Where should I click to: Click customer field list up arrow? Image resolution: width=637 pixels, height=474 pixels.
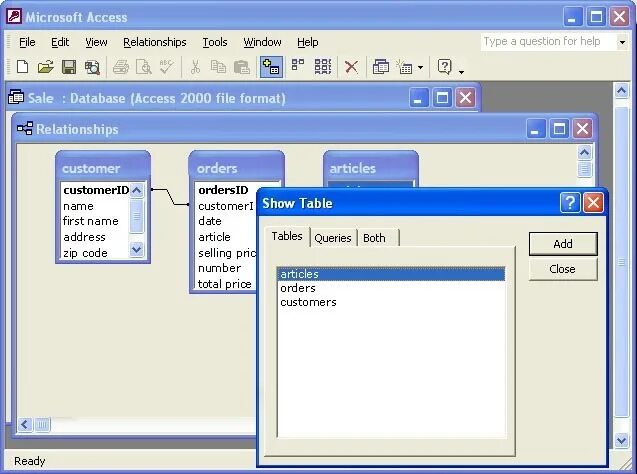pyautogui.click(x=137, y=190)
